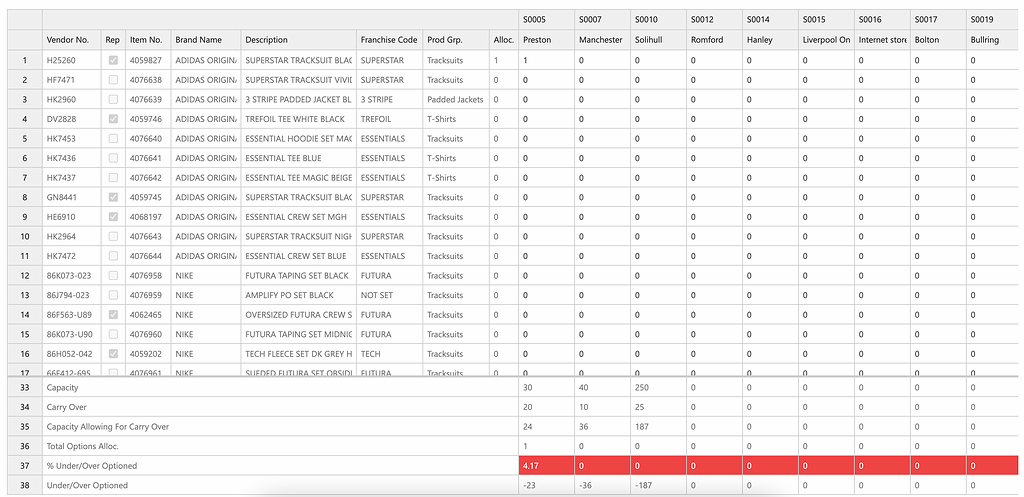Image resolution: width=1024 pixels, height=497 pixels.
Task: Toggle Rep checkbox for vendor H25260
Action: [114, 60]
